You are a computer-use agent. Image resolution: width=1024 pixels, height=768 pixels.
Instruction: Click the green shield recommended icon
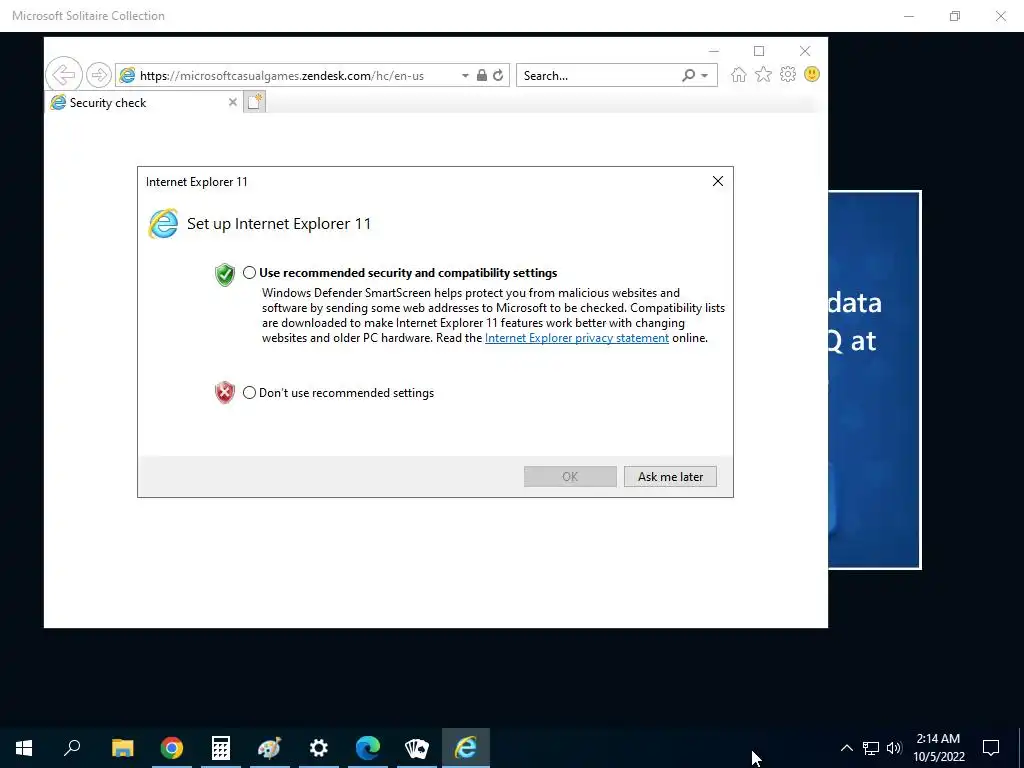(x=225, y=274)
